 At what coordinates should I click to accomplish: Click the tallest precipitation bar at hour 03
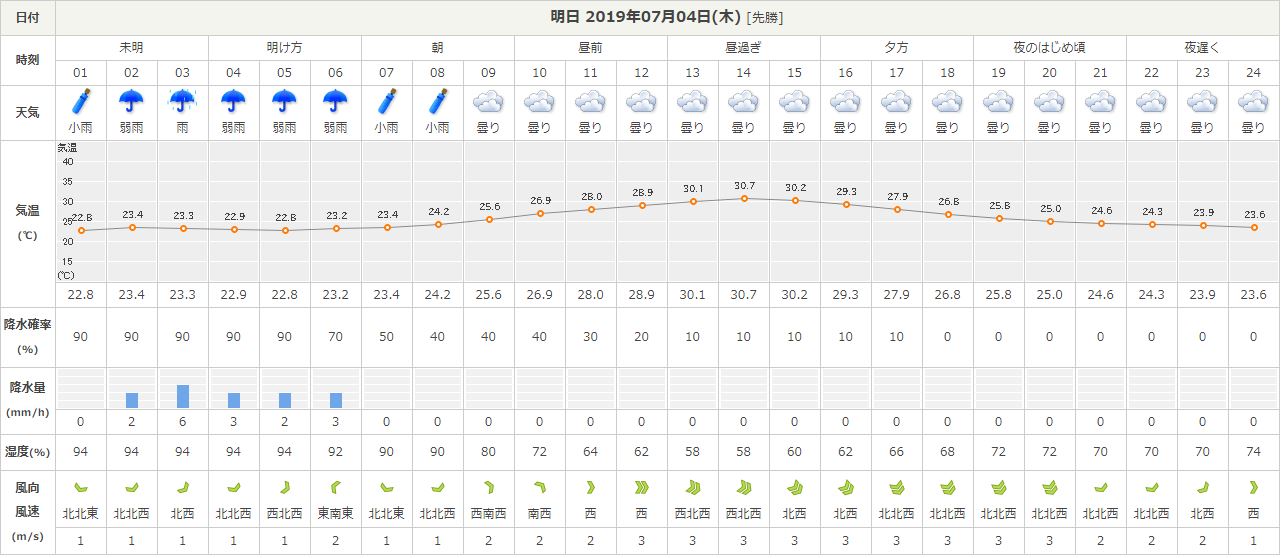coord(183,396)
